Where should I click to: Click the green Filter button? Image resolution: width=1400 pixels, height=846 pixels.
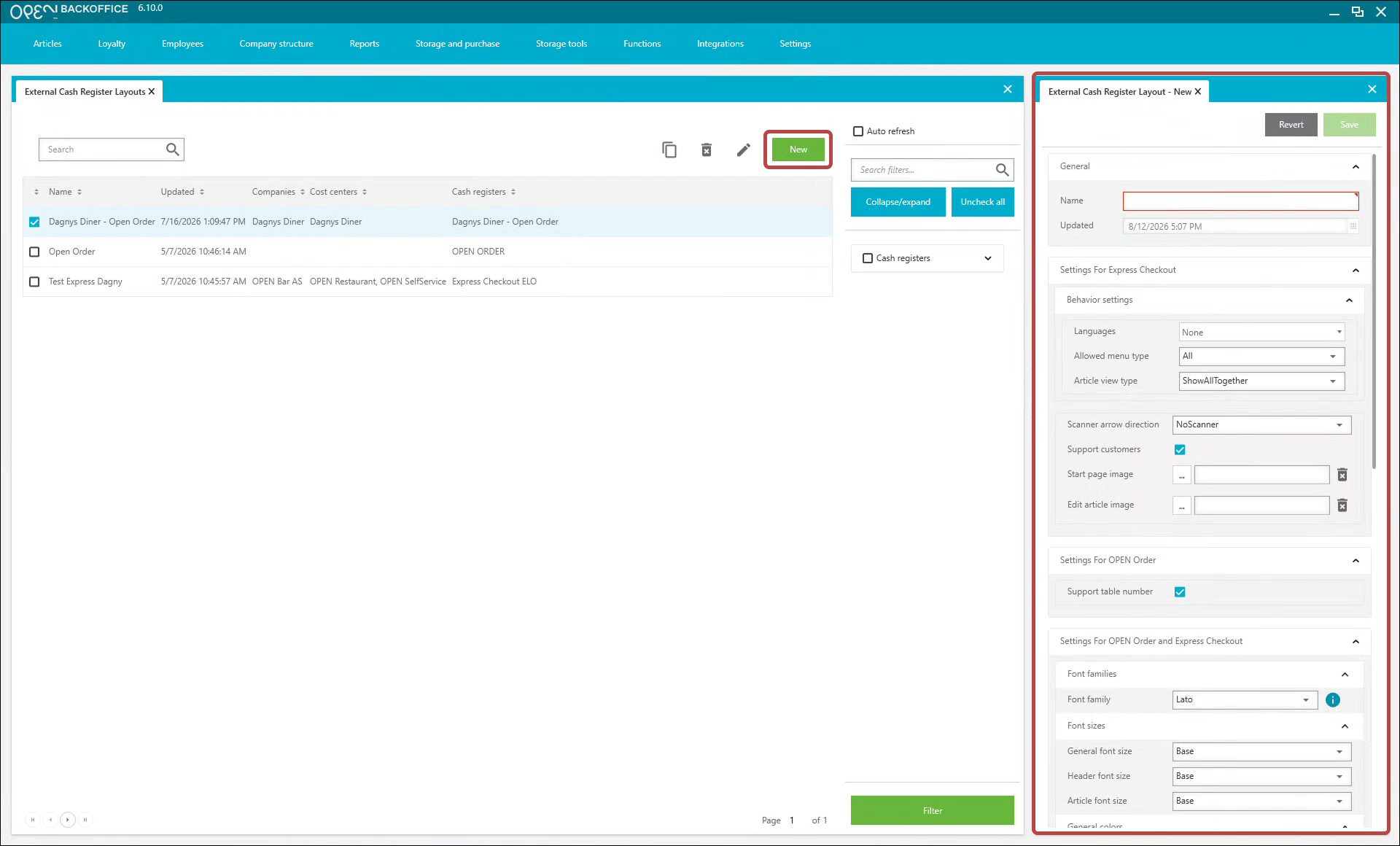[x=933, y=811]
